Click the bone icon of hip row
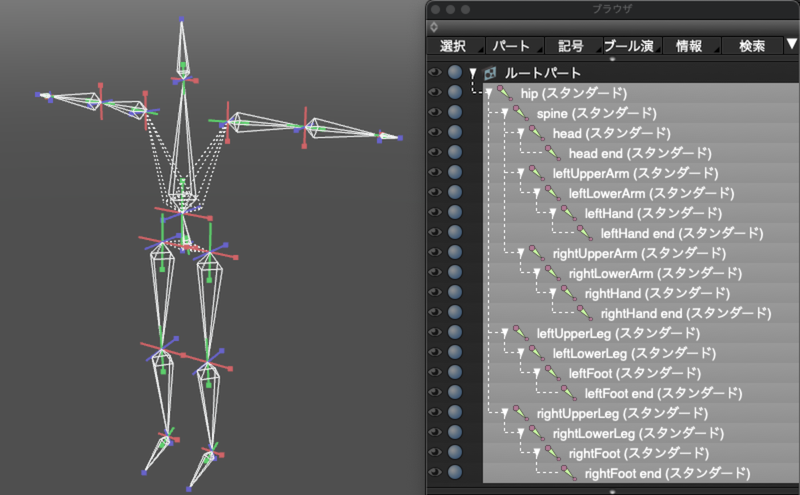 505,93
